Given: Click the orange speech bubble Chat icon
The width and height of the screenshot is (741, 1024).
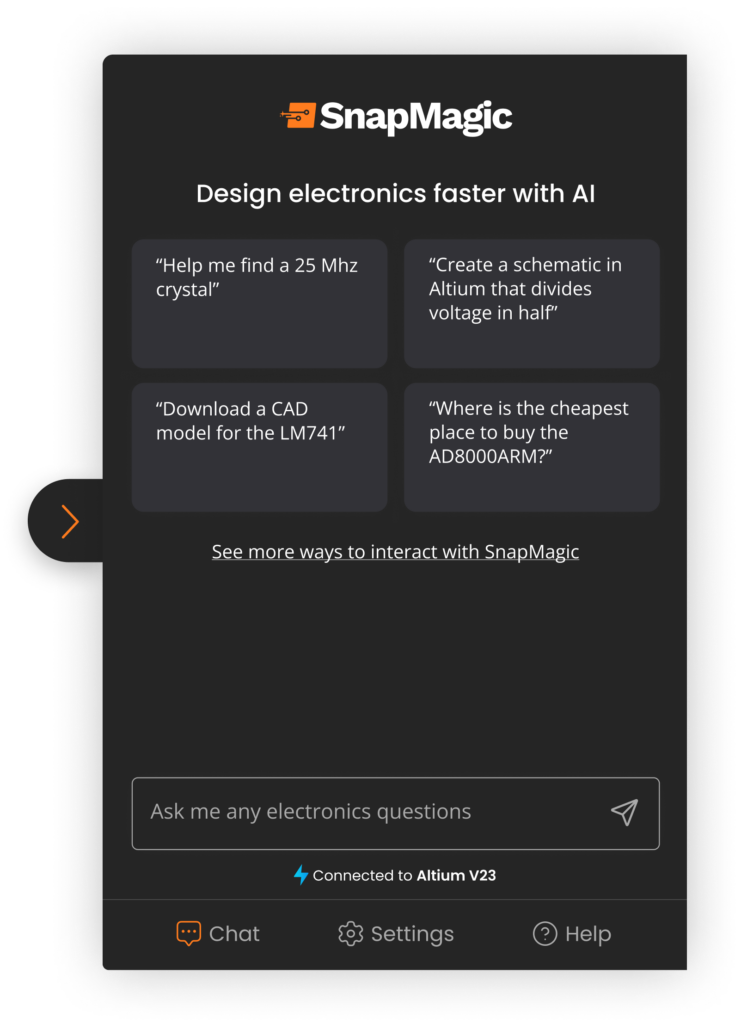Looking at the screenshot, I should (188, 933).
